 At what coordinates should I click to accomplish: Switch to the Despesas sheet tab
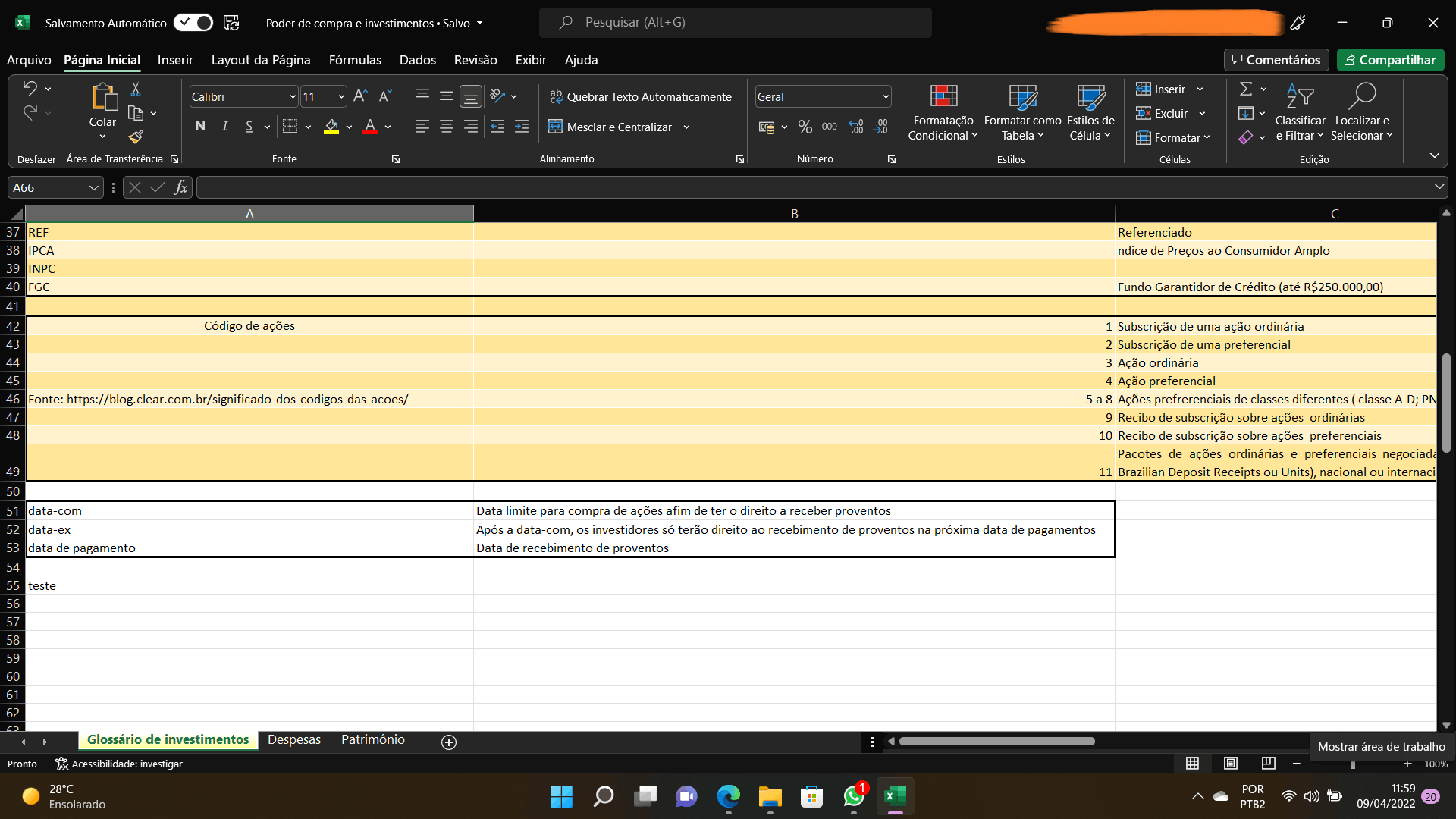coord(294,740)
